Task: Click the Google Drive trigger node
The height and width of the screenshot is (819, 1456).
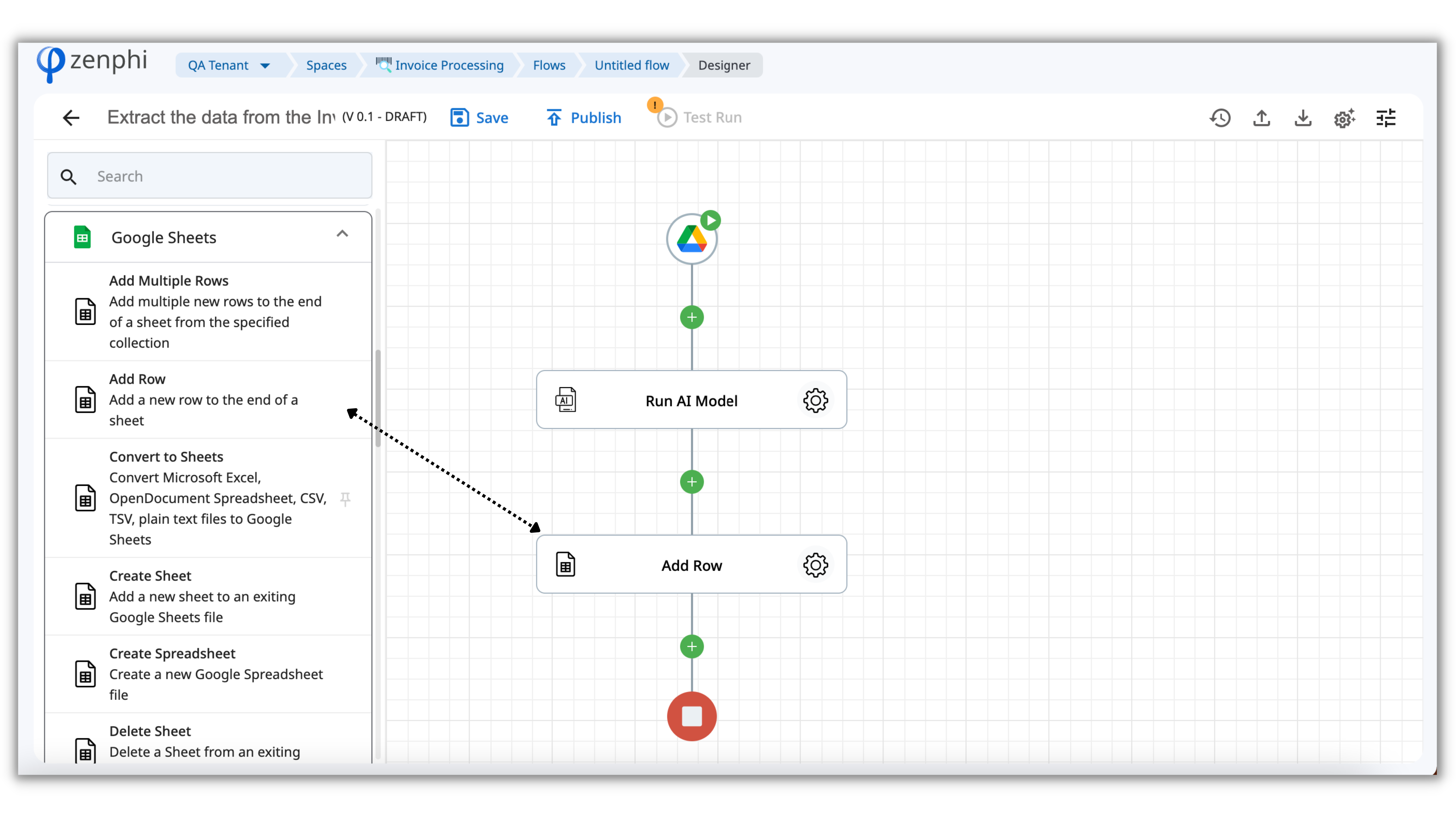Action: (691, 239)
